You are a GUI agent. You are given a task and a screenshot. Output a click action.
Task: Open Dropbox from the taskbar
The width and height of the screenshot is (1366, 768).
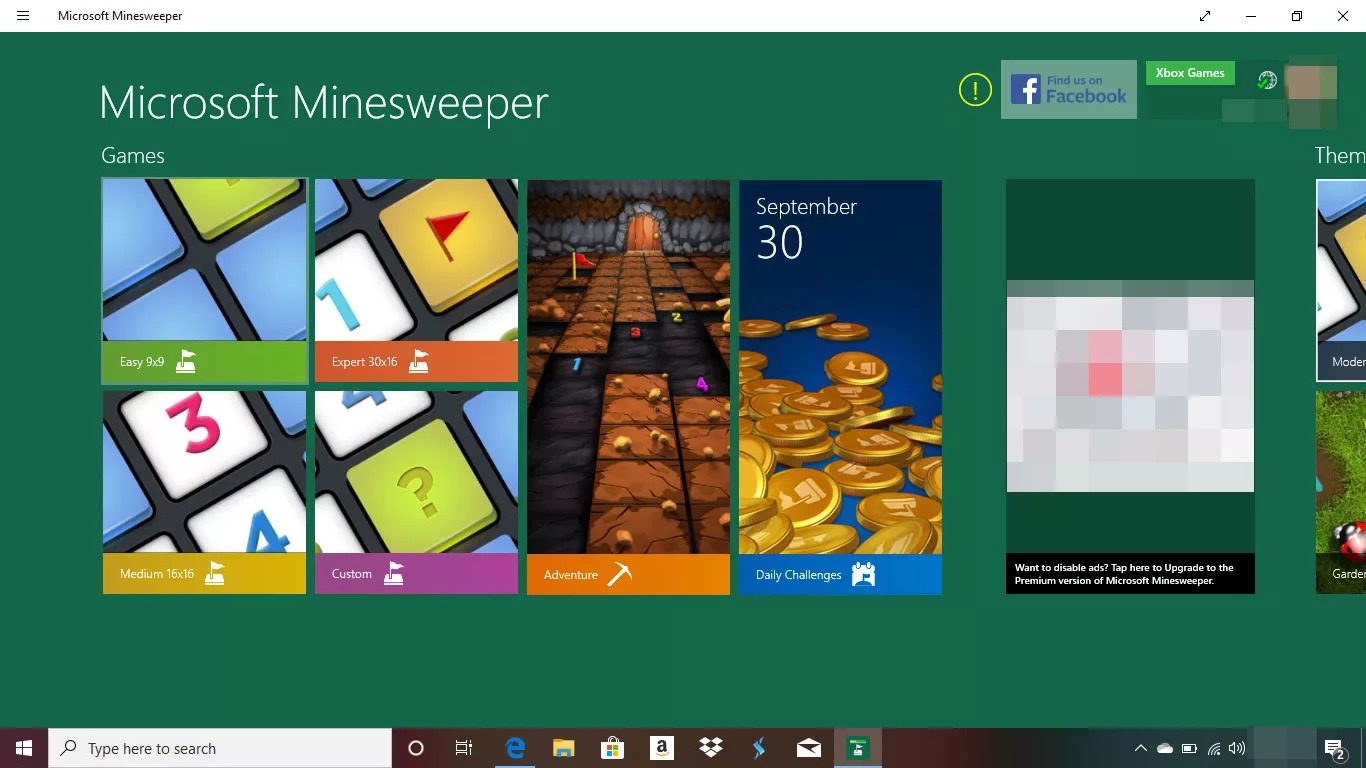coord(711,748)
